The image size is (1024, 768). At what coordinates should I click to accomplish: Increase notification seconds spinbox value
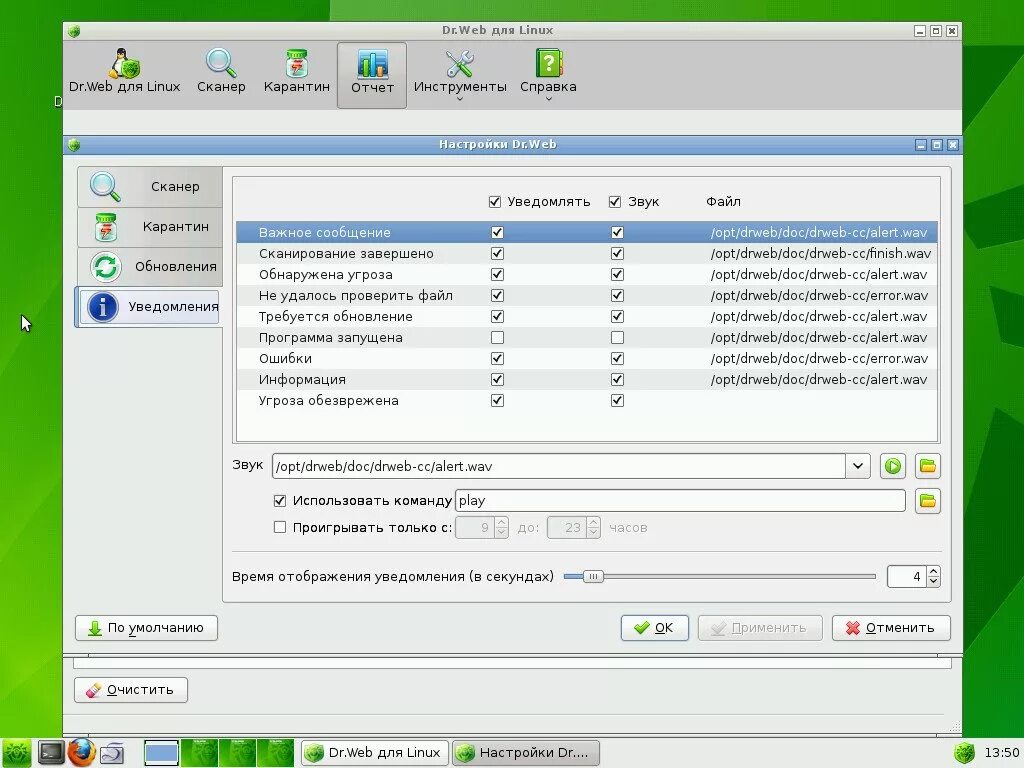click(x=934, y=571)
